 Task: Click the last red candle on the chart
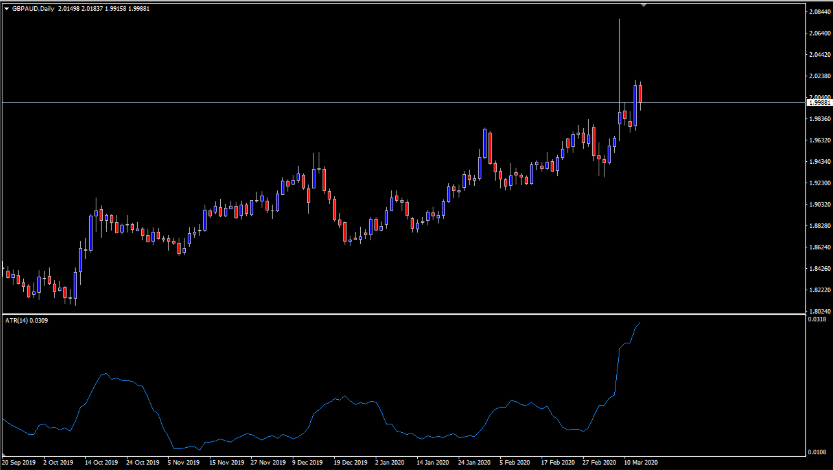pos(640,95)
